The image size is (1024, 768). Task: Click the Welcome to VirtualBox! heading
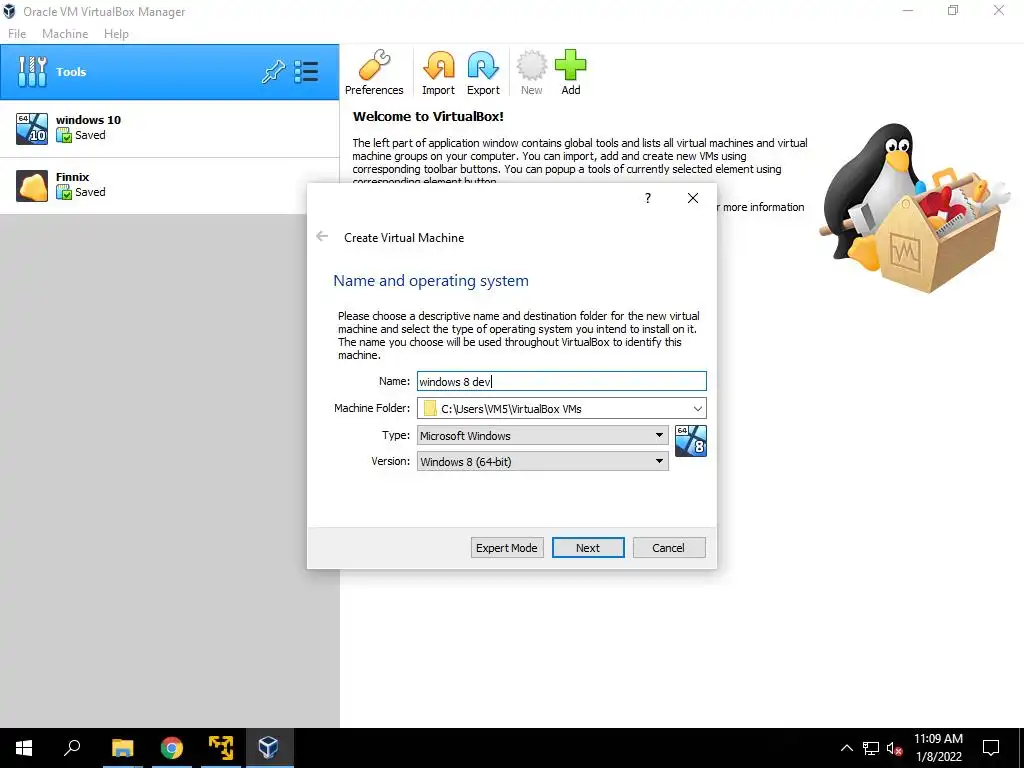pyautogui.click(x=428, y=117)
